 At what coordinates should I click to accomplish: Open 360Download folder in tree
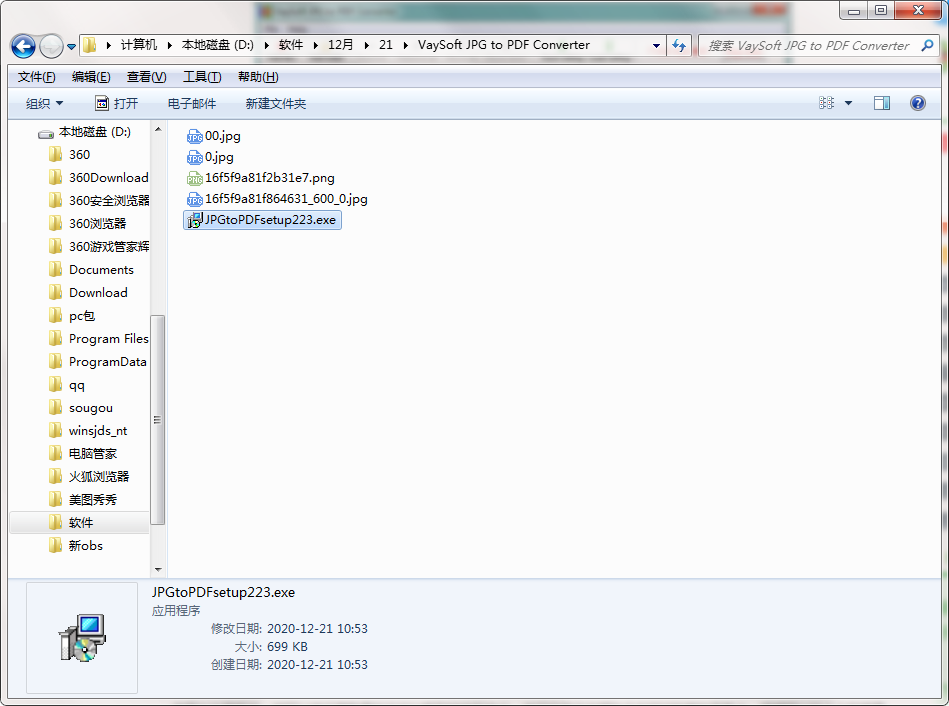tap(98, 177)
